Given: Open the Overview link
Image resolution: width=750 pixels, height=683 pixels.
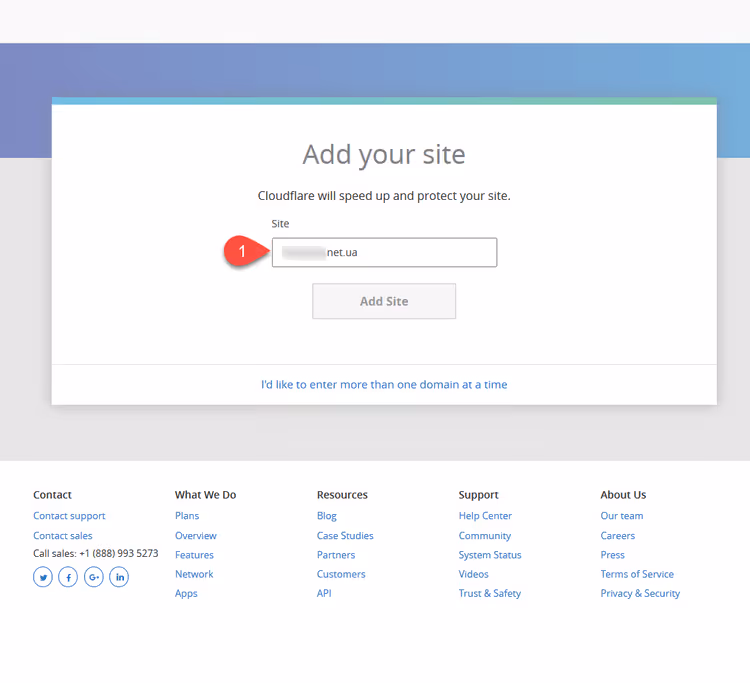Looking at the screenshot, I should pos(196,536).
